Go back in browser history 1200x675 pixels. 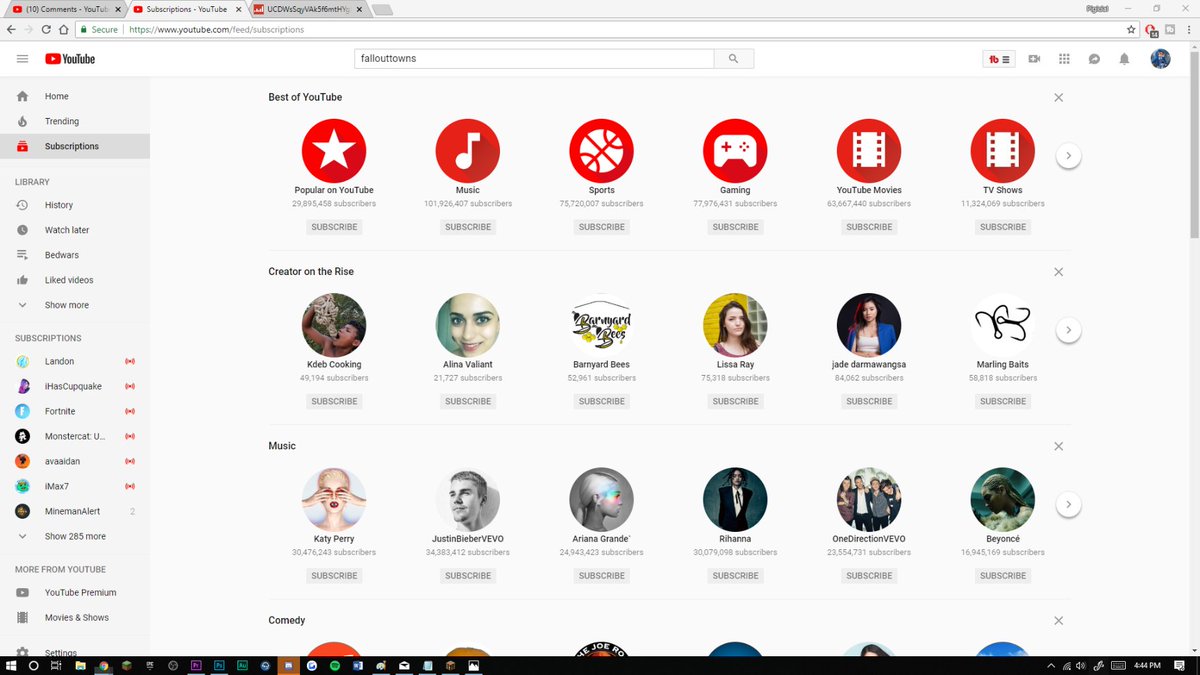[11, 30]
